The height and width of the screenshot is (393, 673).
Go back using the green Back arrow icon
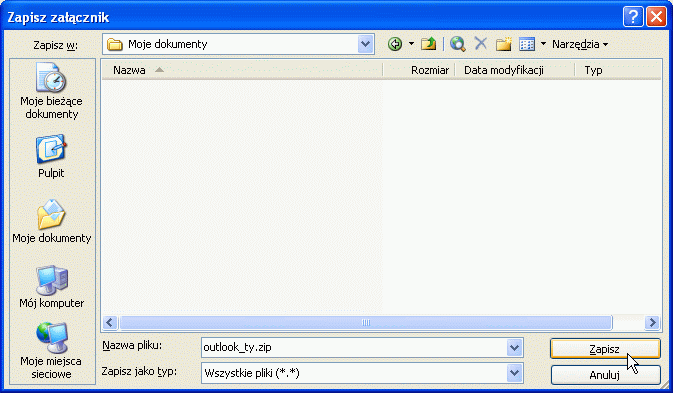coord(395,44)
